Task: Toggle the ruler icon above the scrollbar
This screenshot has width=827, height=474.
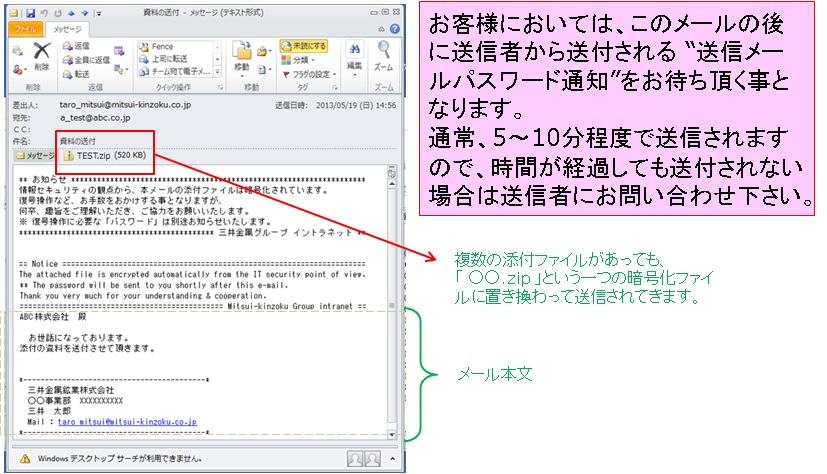Action: pyautogui.click(x=391, y=173)
